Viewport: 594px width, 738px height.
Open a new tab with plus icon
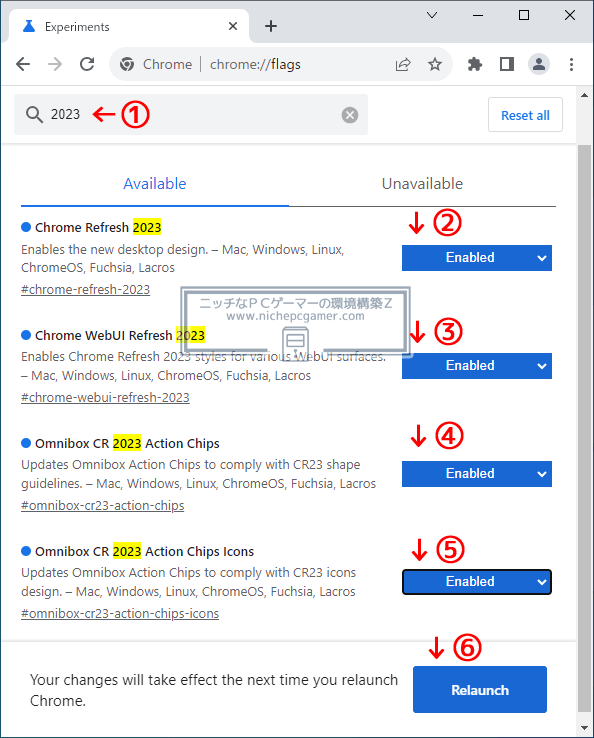tap(271, 26)
